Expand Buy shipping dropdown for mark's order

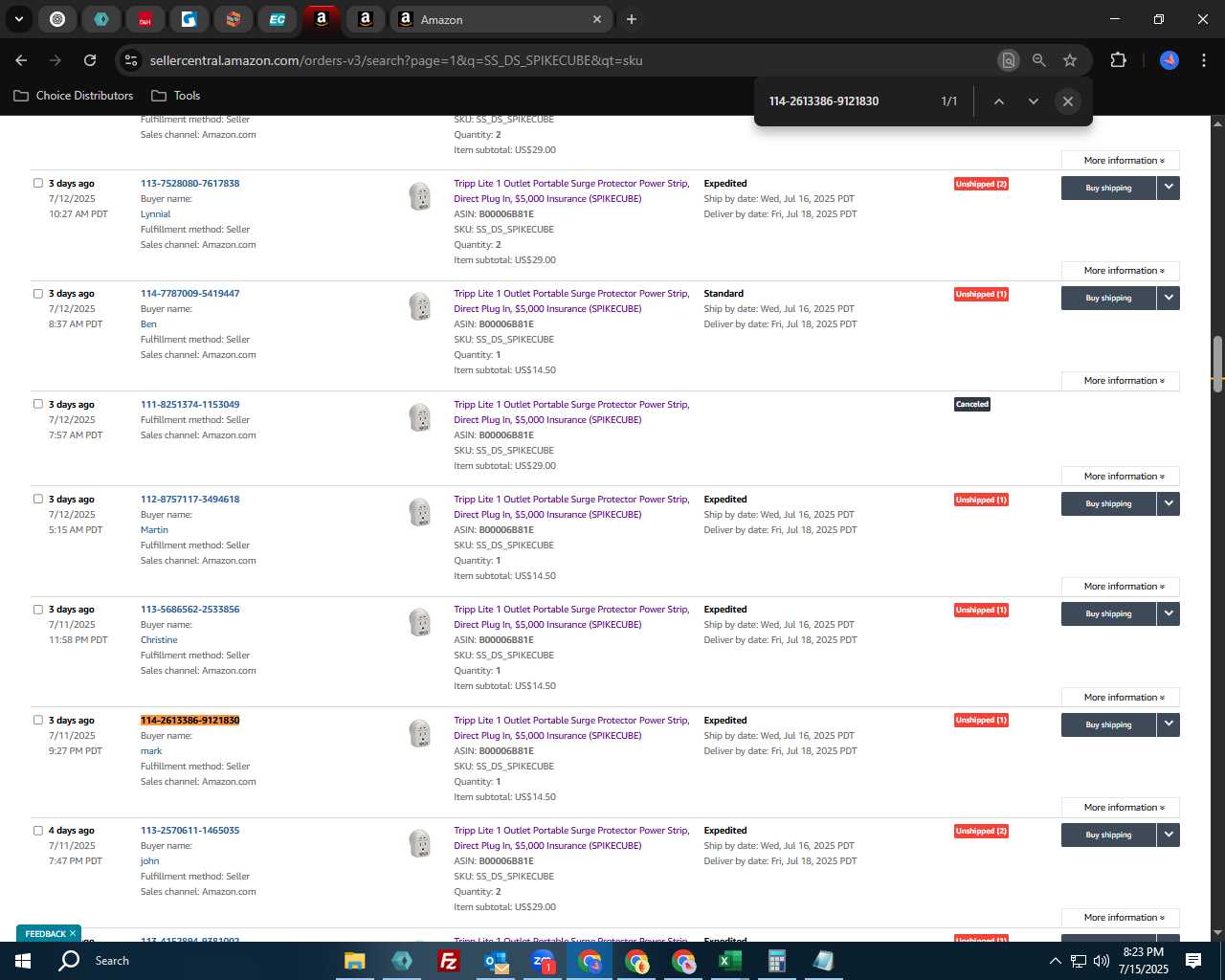(1169, 724)
